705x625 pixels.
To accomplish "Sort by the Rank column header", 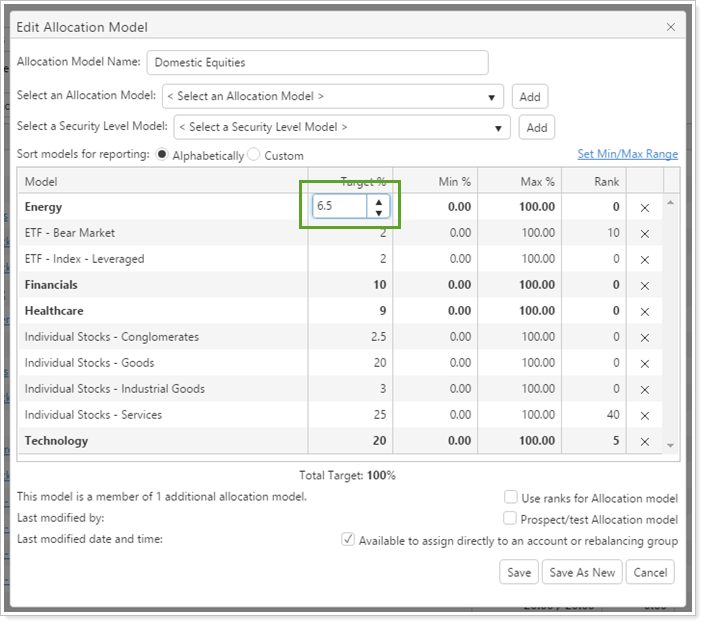I will pyautogui.click(x=606, y=181).
